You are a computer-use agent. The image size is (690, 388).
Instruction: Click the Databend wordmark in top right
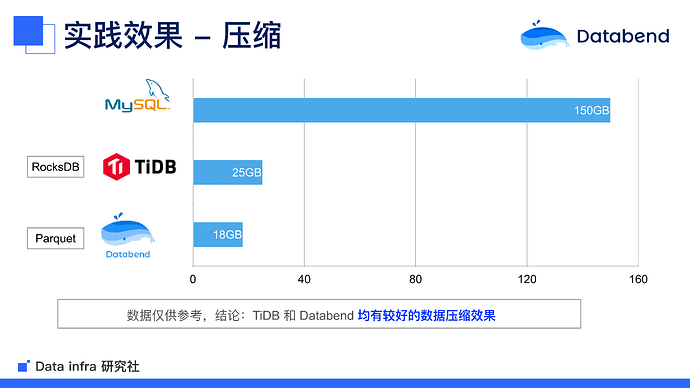[x=623, y=36]
